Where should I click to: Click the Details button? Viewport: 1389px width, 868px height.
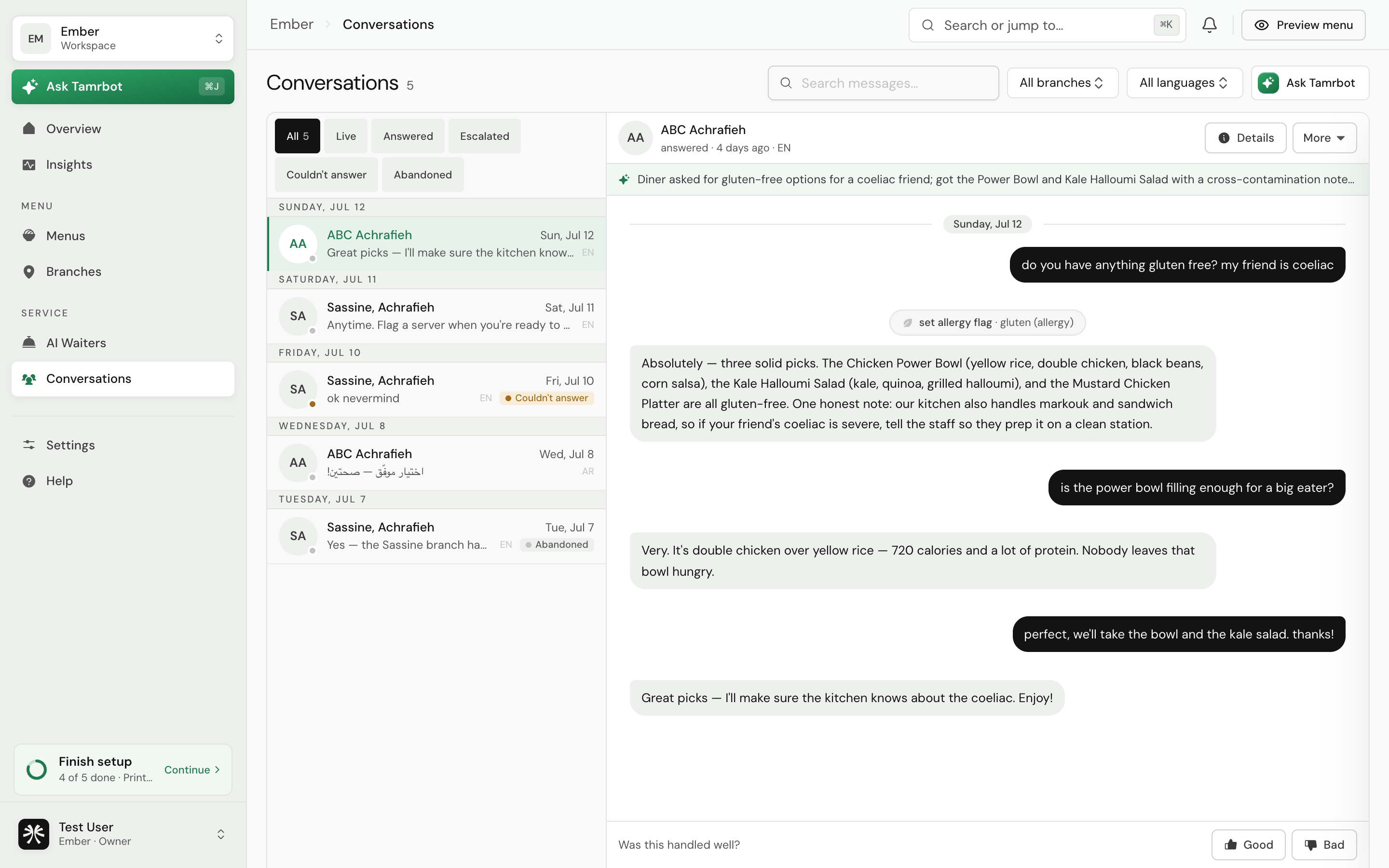(1245, 138)
